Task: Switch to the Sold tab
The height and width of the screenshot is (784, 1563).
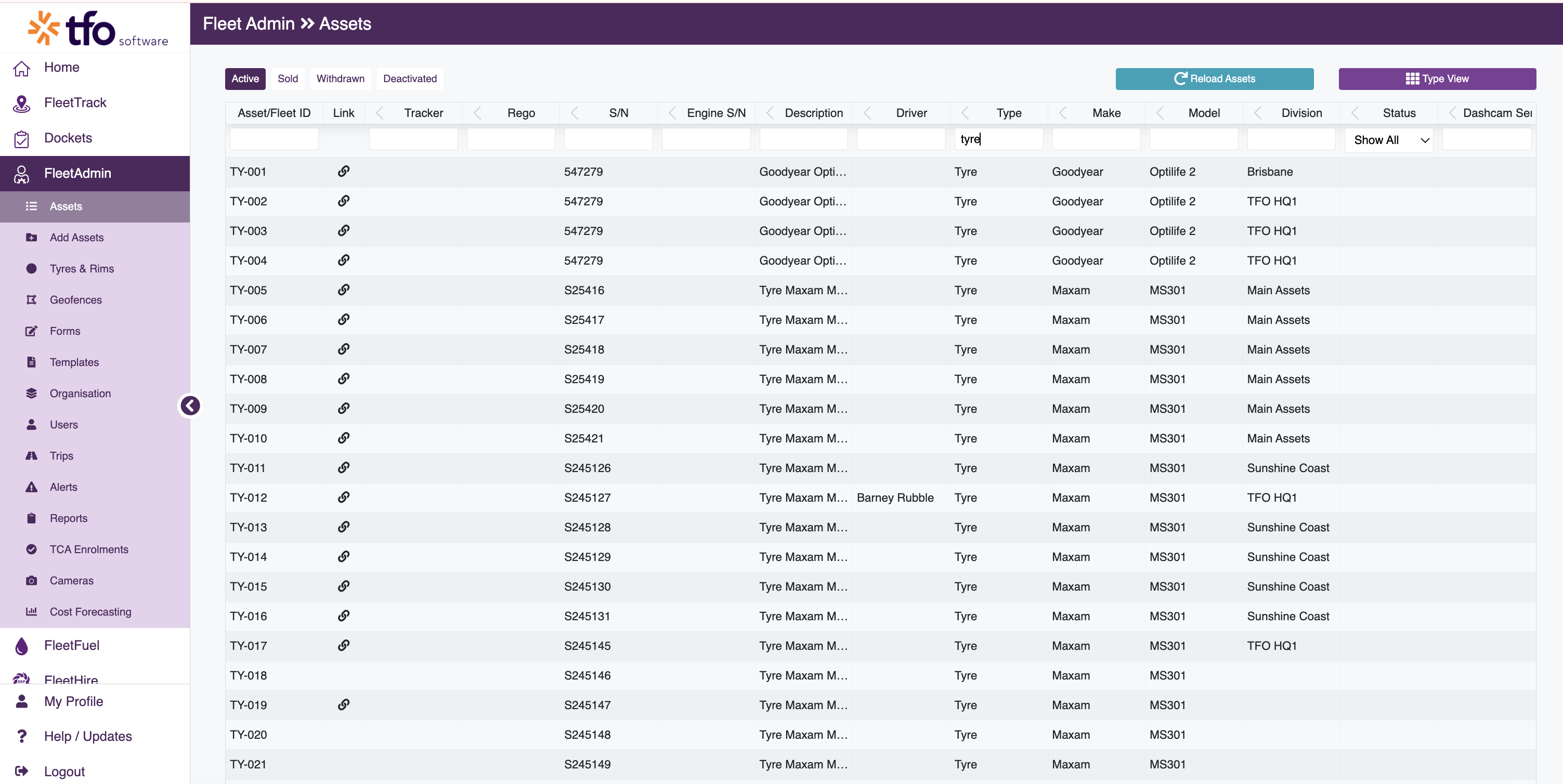Action: point(288,79)
